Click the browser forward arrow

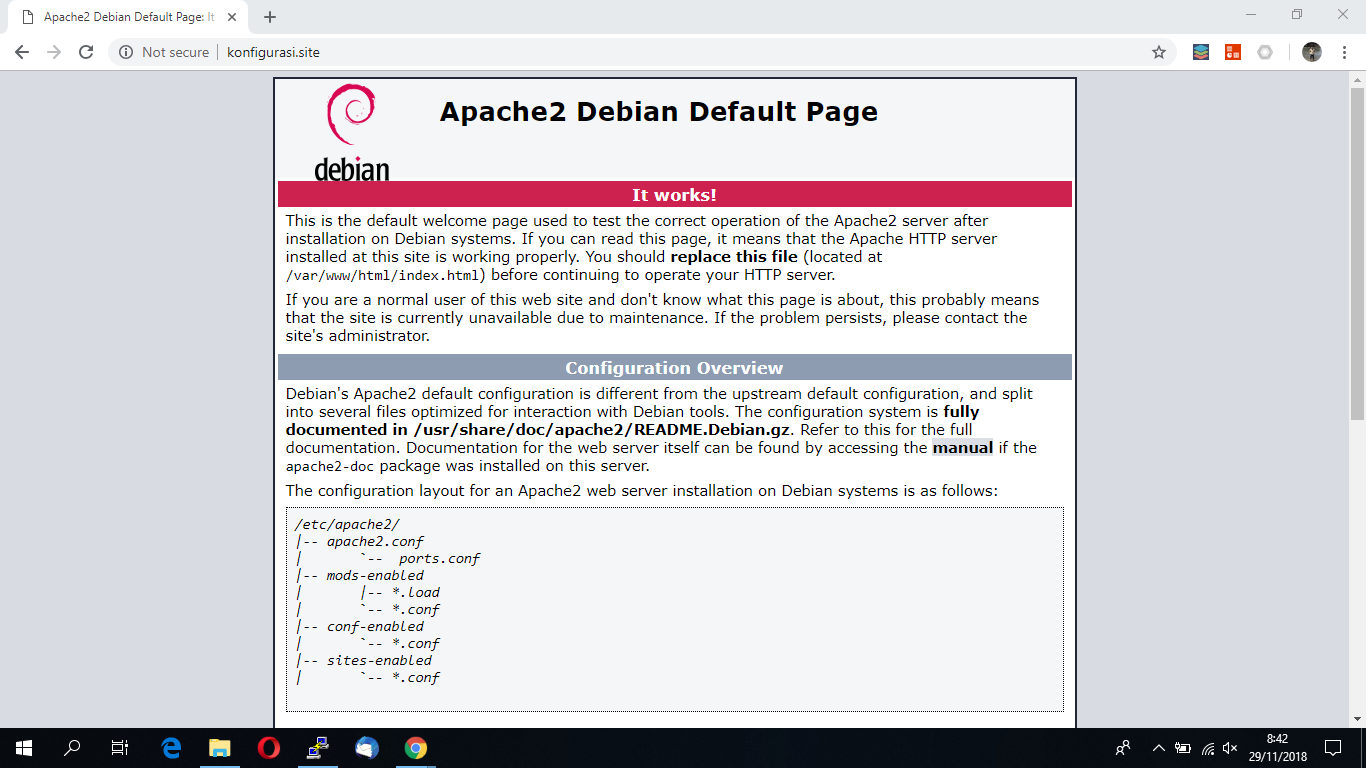(x=54, y=52)
